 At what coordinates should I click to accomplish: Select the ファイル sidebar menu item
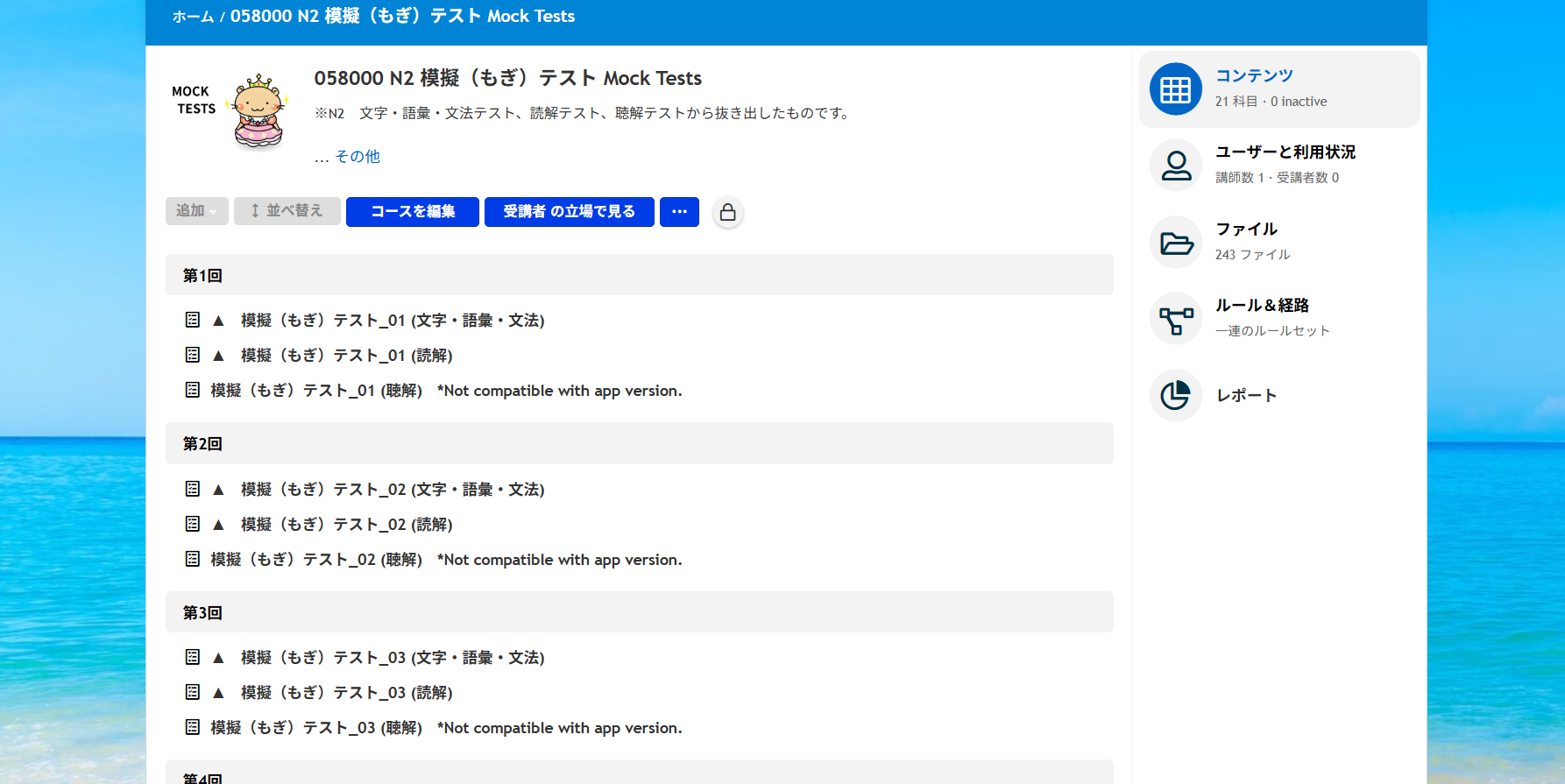tap(1246, 230)
